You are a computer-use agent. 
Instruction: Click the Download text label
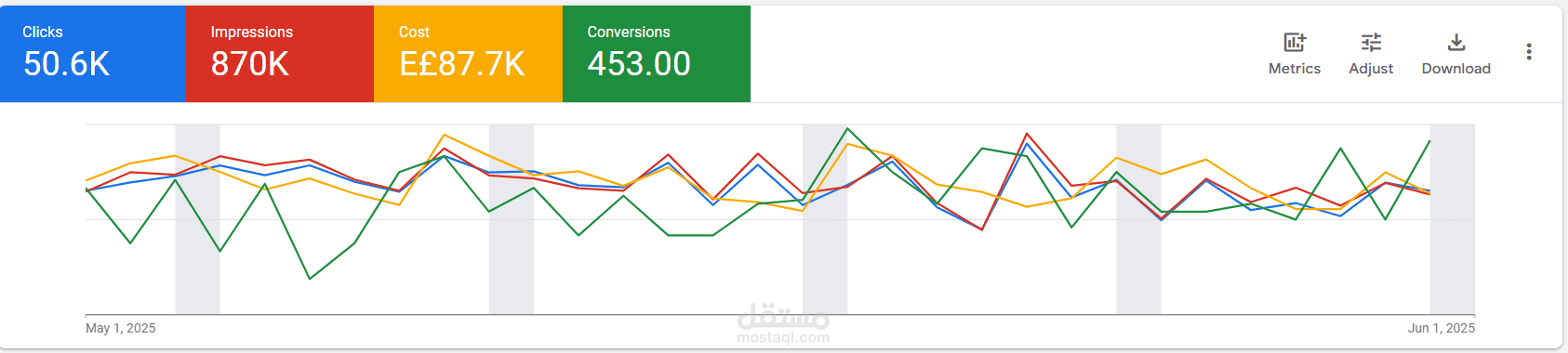point(1456,69)
